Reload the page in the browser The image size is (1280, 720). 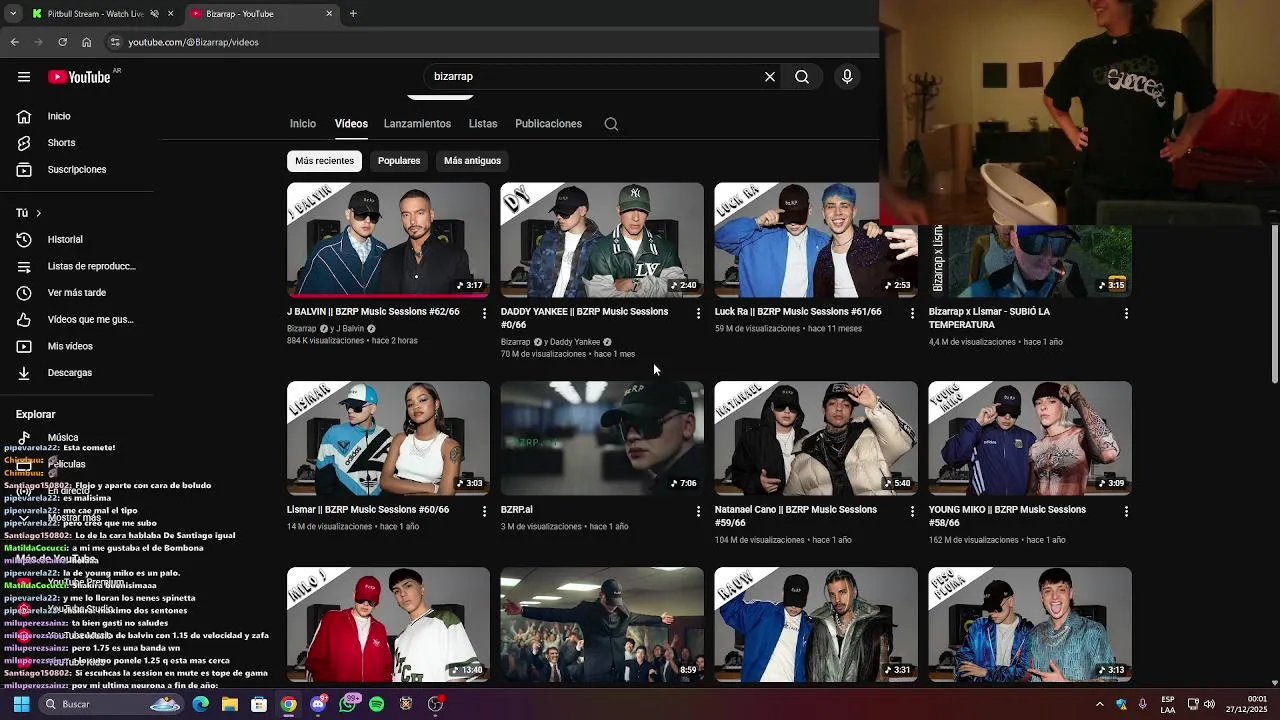click(x=63, y=42)
